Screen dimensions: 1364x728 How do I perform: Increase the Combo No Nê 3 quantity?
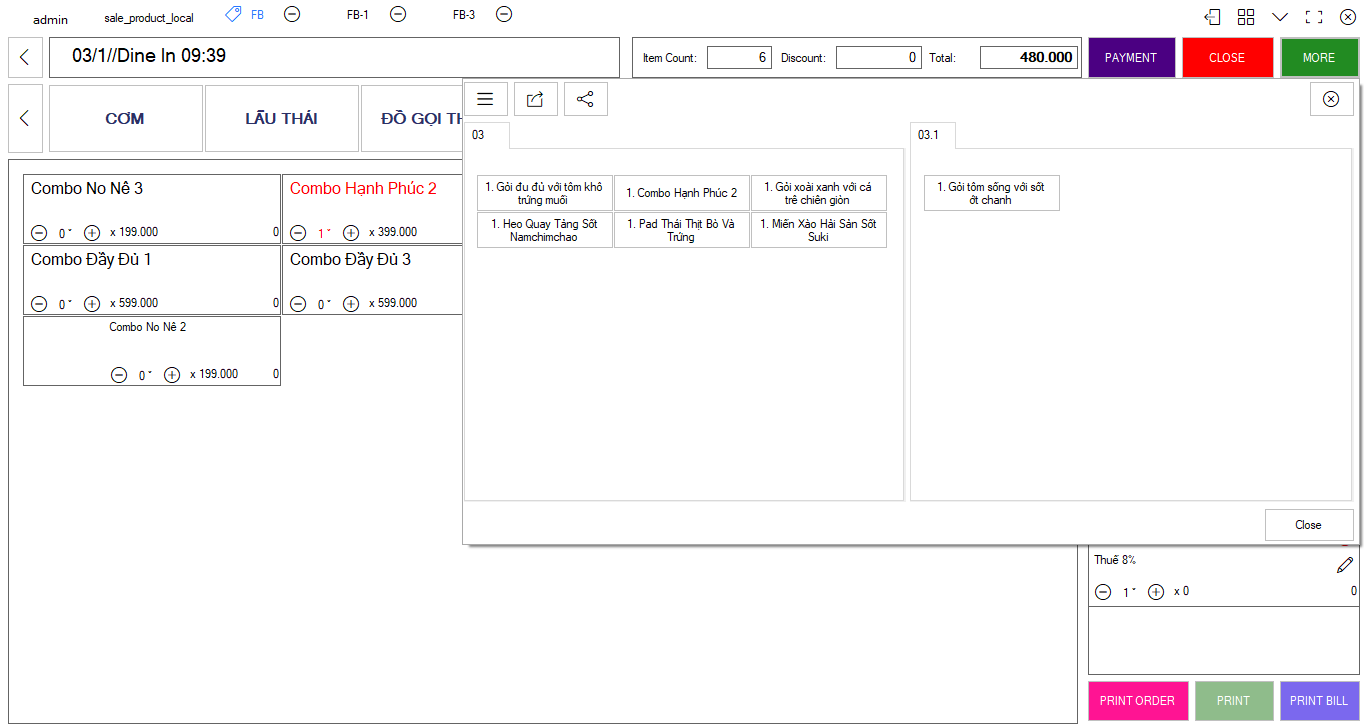click(92, 232)
